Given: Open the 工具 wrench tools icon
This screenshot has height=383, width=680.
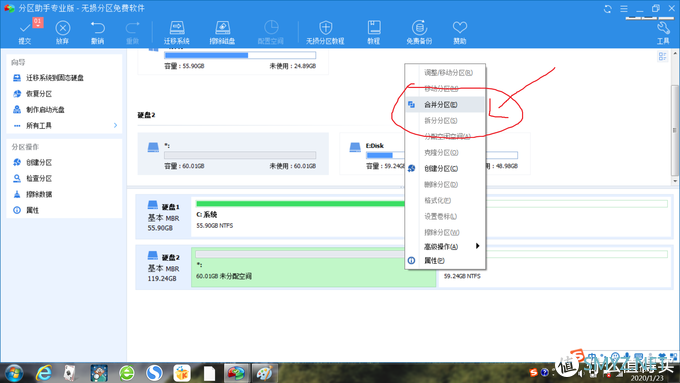Looking at the screenshot, I should 663,28.
